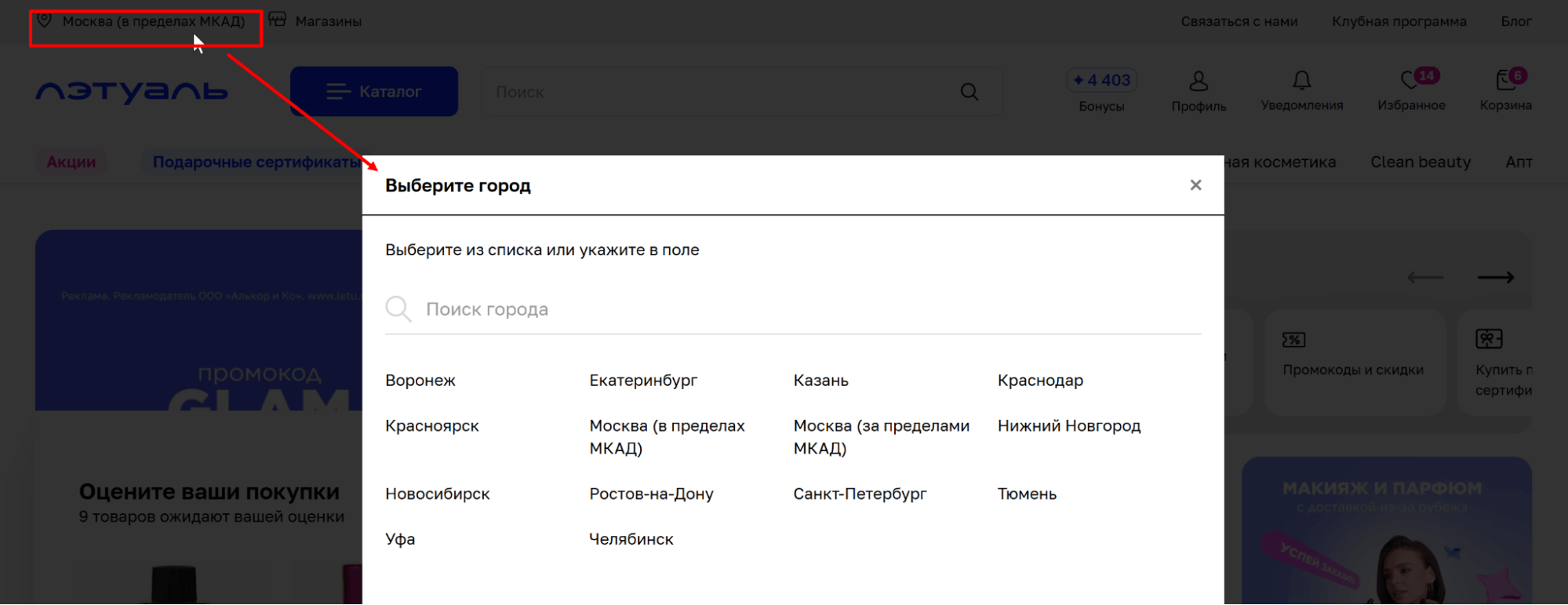Click the Оцените ваши покупки heading
Viewport: 1568px width, 605px height.
point(209,492)
